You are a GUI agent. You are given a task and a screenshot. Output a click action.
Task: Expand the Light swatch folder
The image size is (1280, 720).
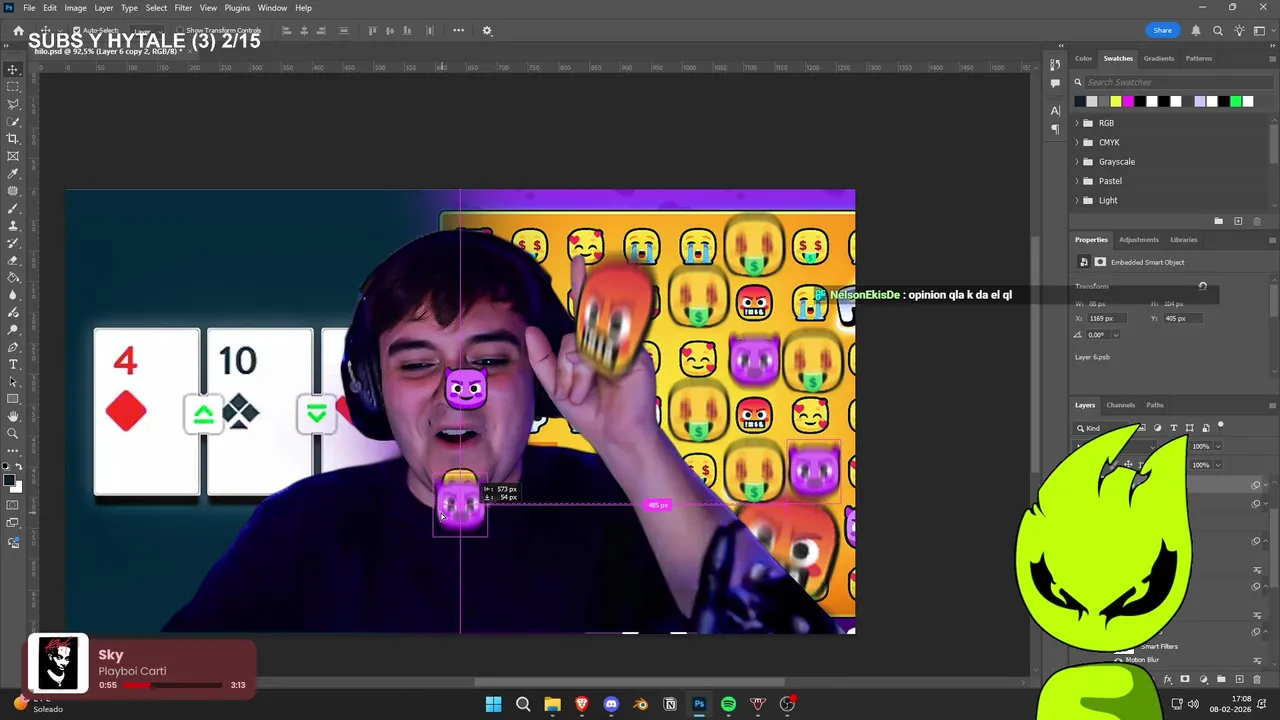(1077, 200)
